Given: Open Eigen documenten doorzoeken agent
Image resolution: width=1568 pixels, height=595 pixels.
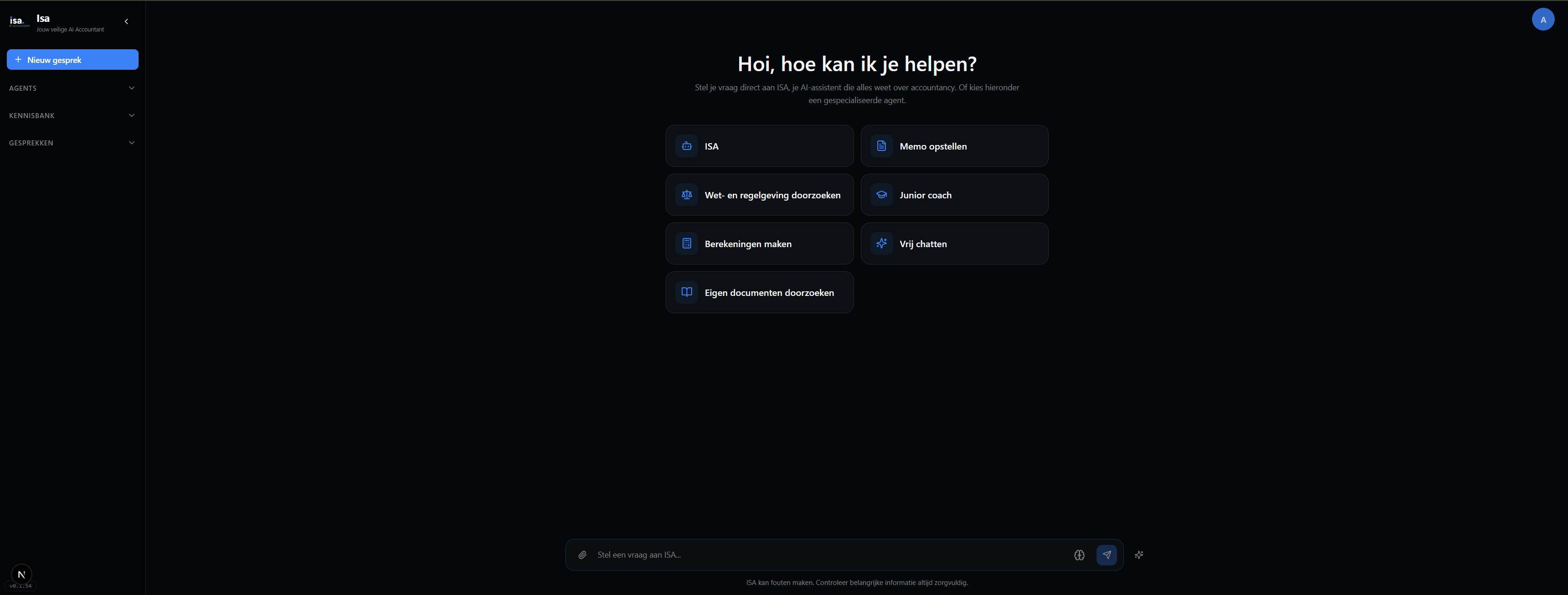Looking at the screenshot, I should click(759, 292).
